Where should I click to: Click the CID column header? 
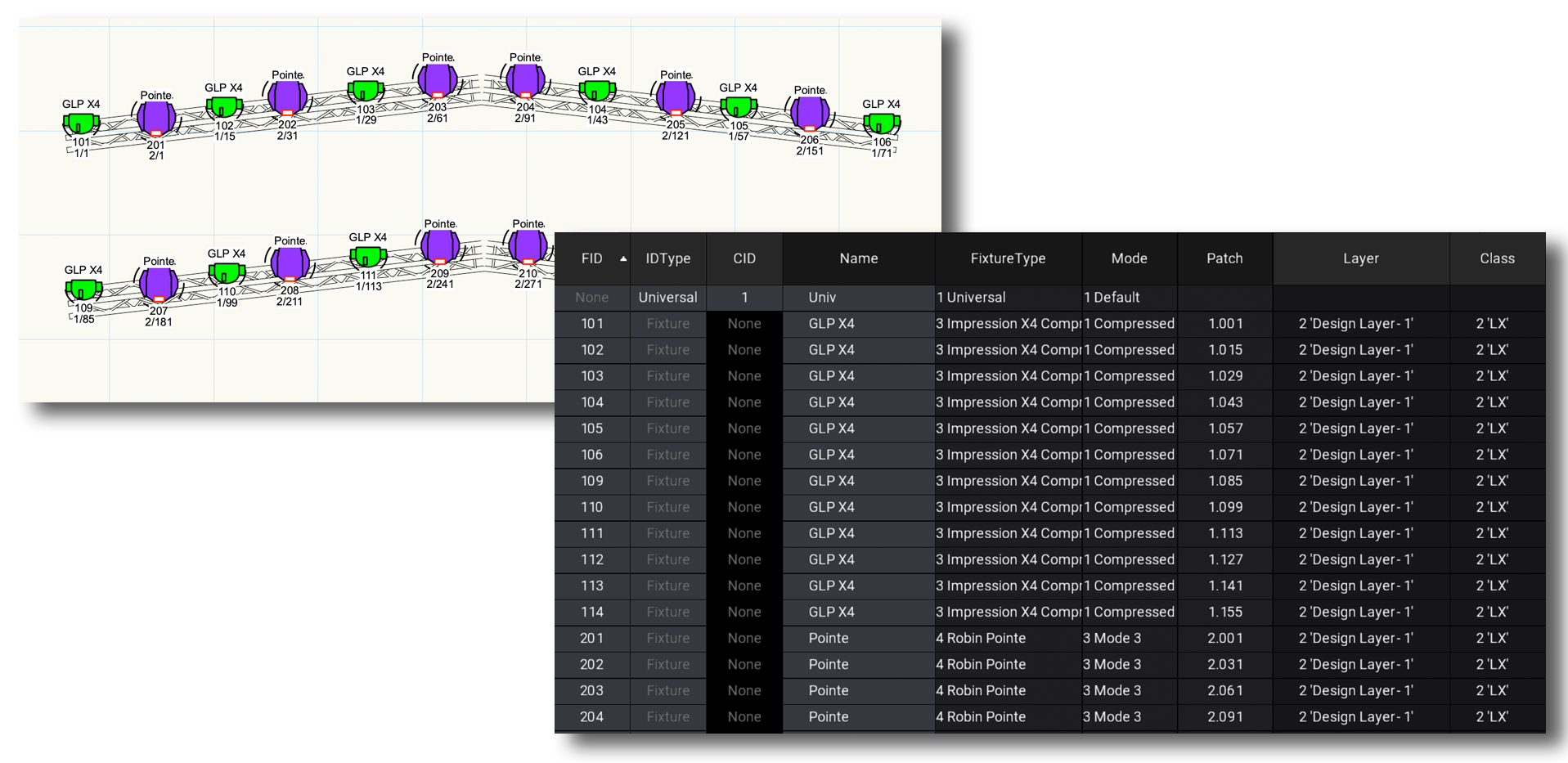click(x=744, y=258)
